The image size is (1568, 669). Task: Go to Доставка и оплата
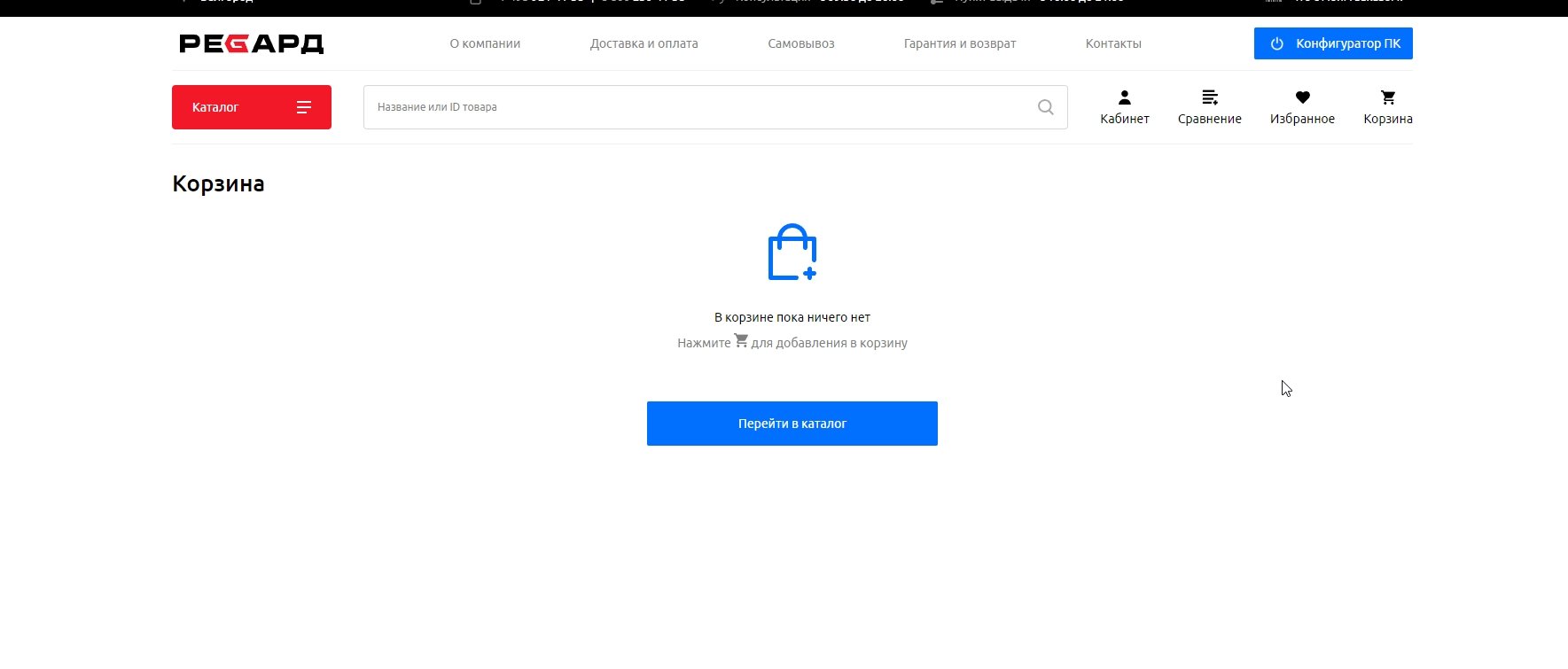click(644, 43)
